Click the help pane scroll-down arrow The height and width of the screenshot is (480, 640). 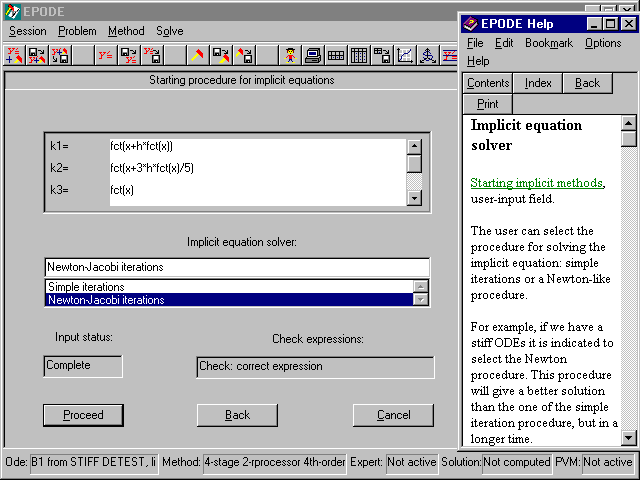[629, 437]
